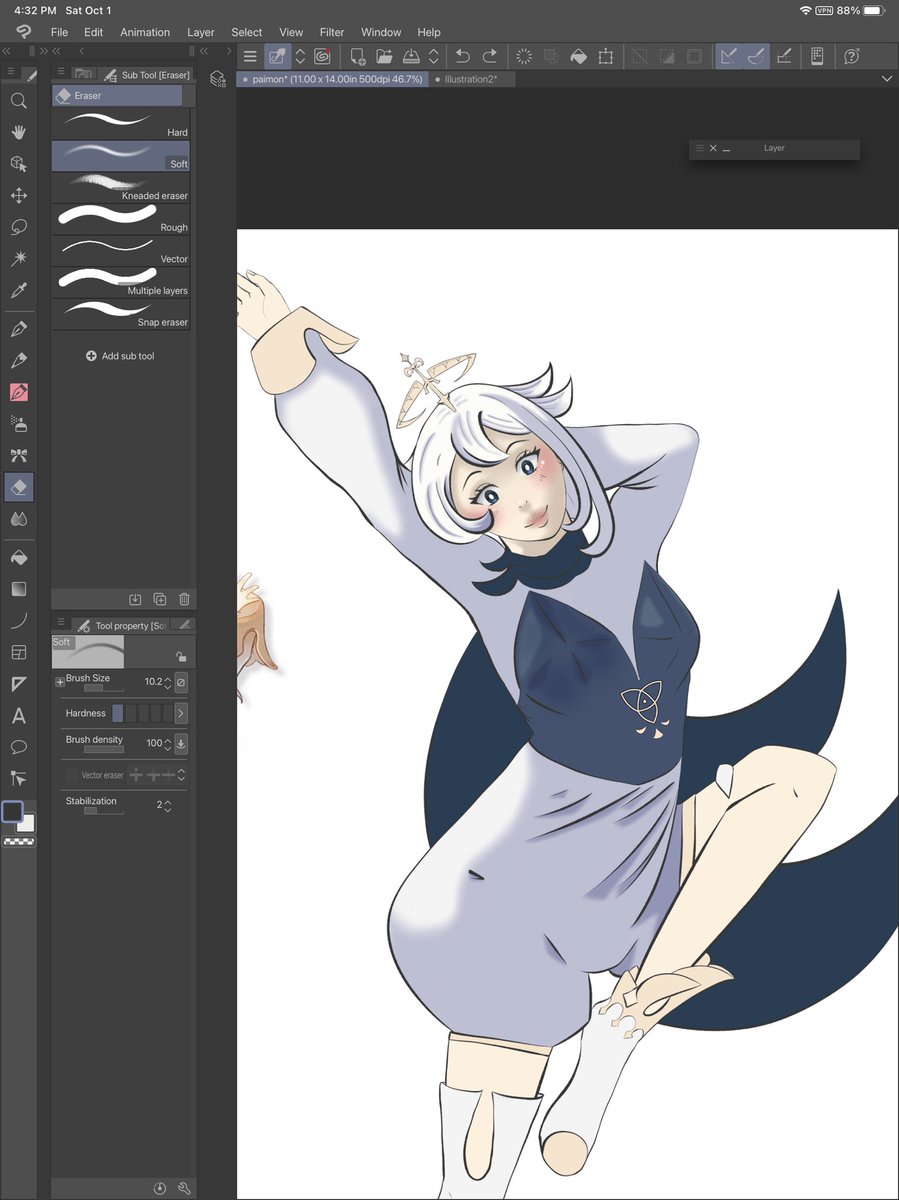Select the Fill bucket tool in tool palette

pyautogui.click(x=18, y=557)
